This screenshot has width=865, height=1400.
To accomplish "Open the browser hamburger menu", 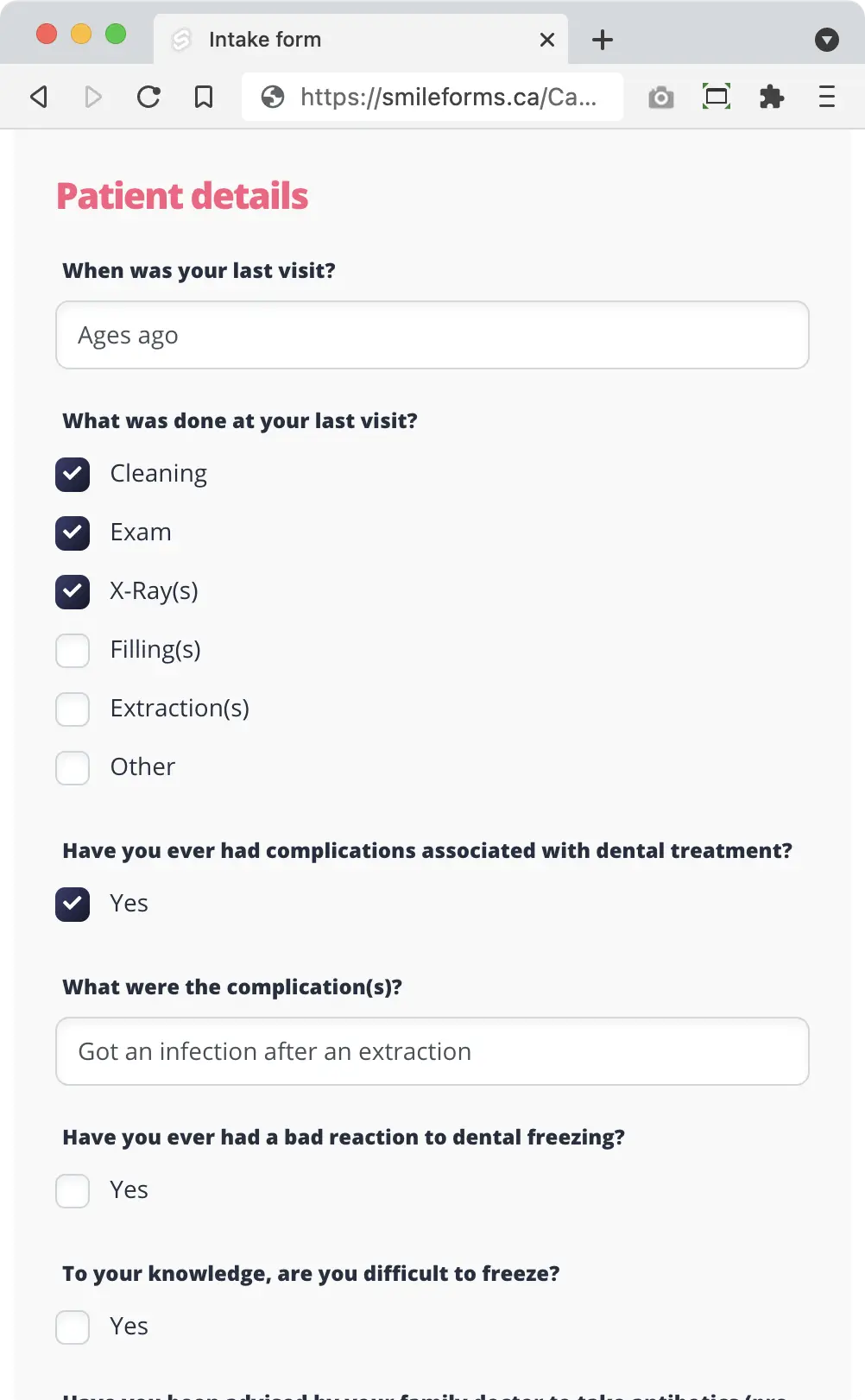I will coord(827,97).
